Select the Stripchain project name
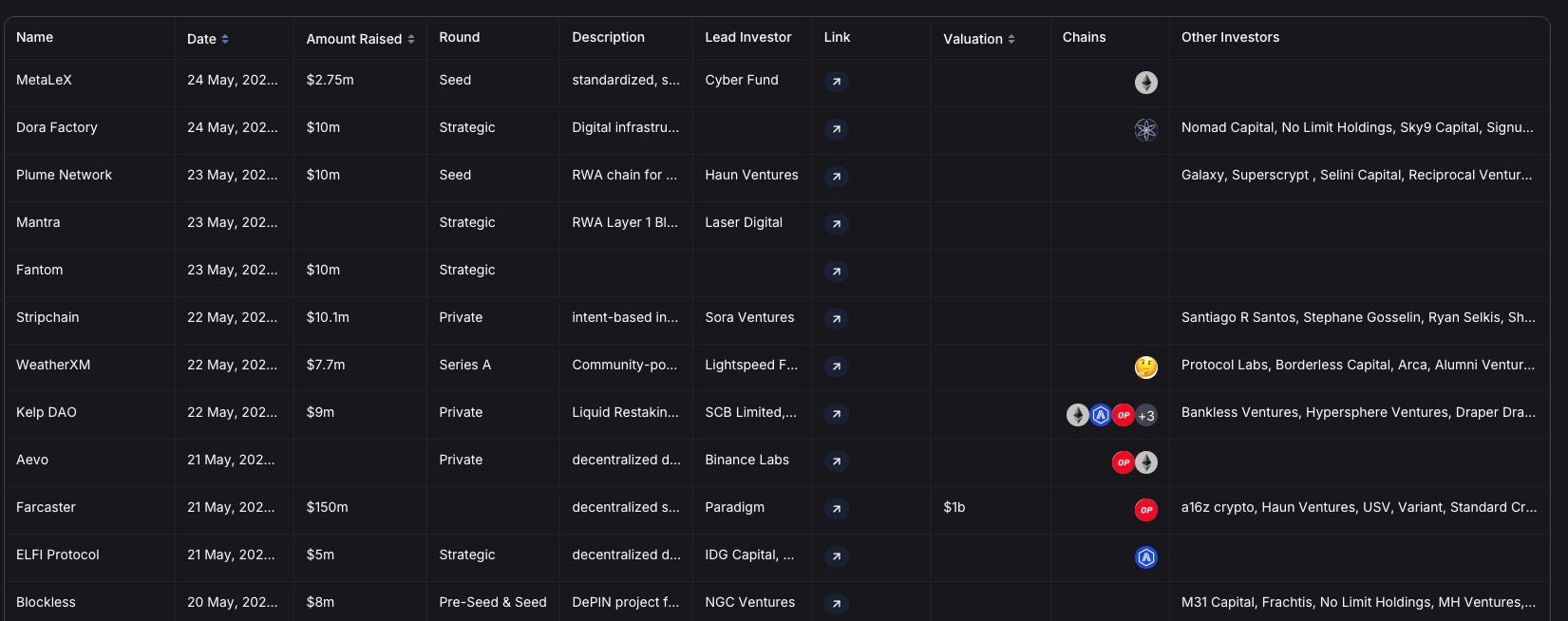Viewport: 1568px width, 621px height. pos(47,317)
